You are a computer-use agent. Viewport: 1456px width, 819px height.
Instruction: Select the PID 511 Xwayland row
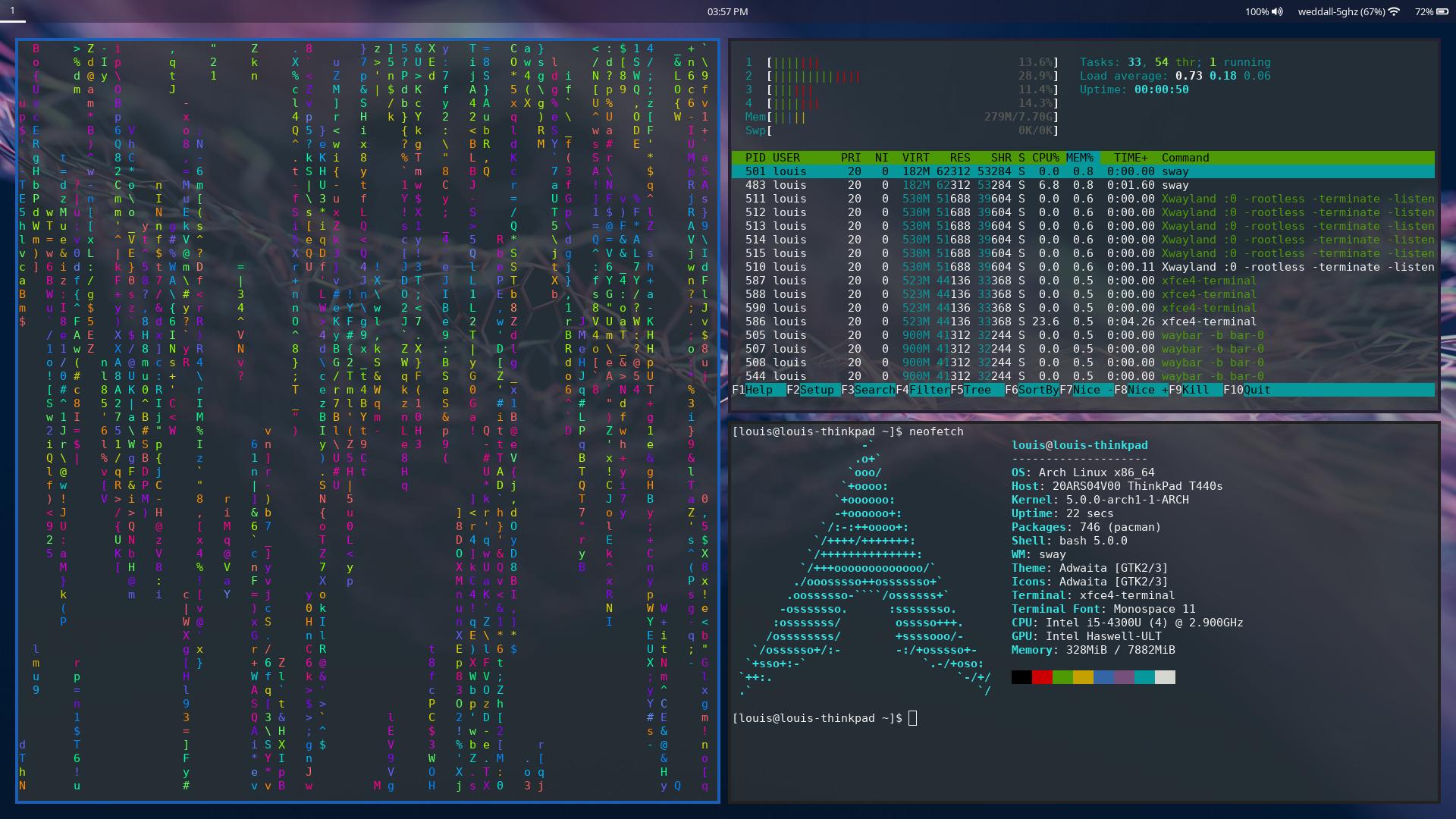coord(1083,199)
